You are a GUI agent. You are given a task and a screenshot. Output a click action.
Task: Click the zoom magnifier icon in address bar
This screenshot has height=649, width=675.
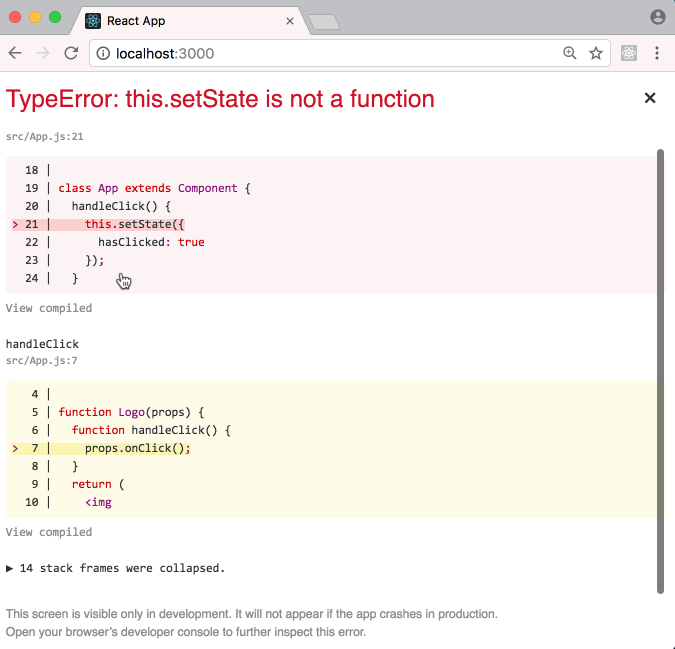pyautogui.click(x=570, y=53)
